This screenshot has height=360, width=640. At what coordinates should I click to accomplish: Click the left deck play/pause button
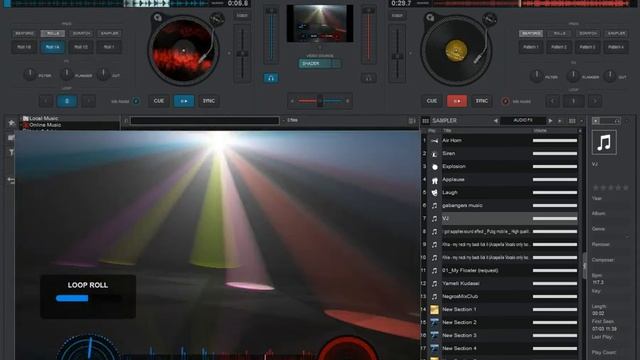pos(184,101)
